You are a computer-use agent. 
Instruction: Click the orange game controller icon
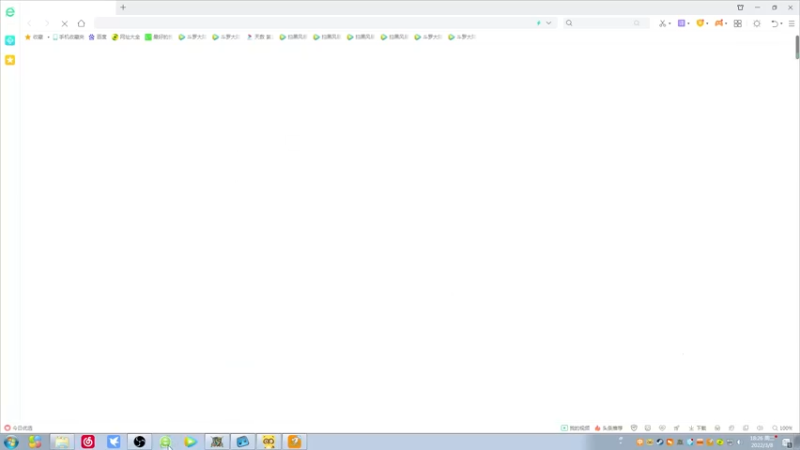click(x=719, y=23)
